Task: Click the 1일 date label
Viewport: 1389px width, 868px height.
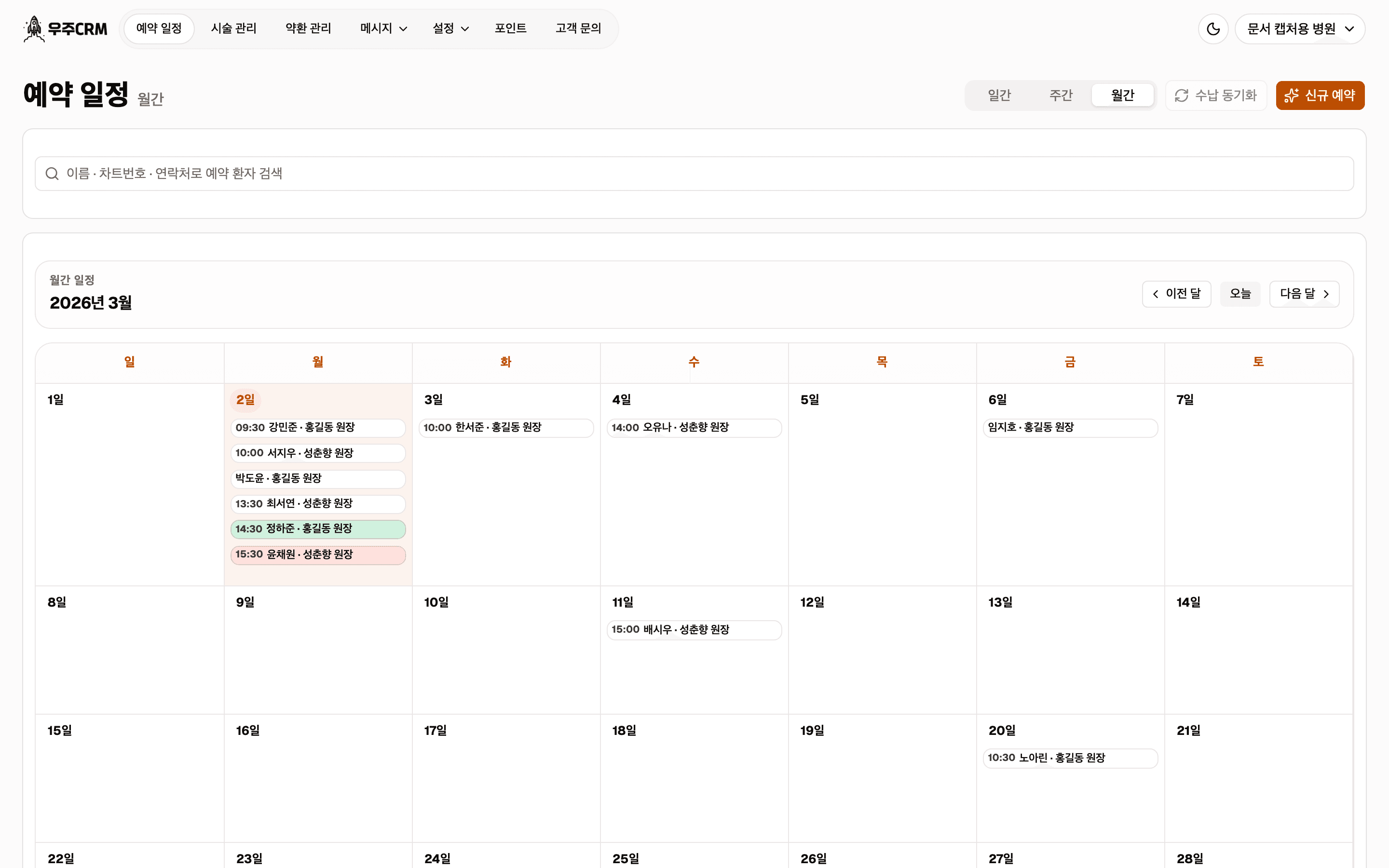Action: tap(55, 400)
